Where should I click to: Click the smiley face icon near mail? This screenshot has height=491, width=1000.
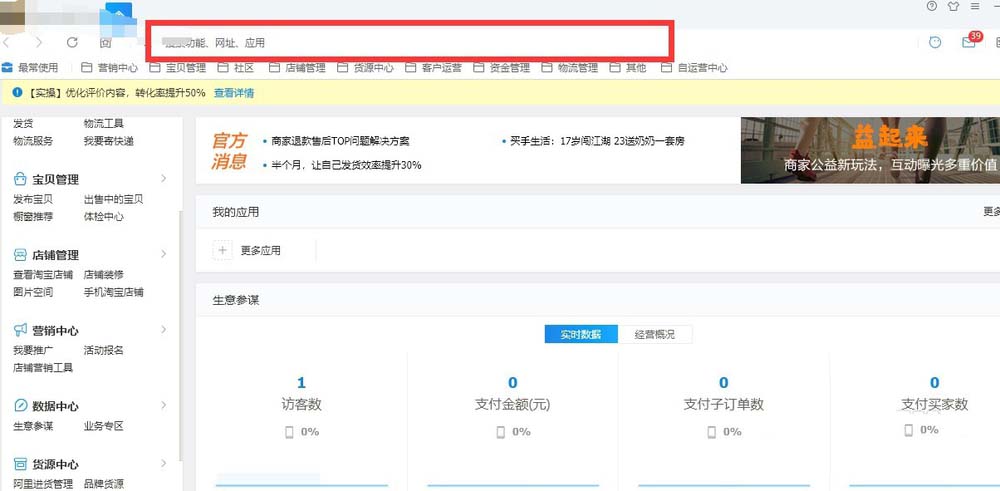(935, 42)
